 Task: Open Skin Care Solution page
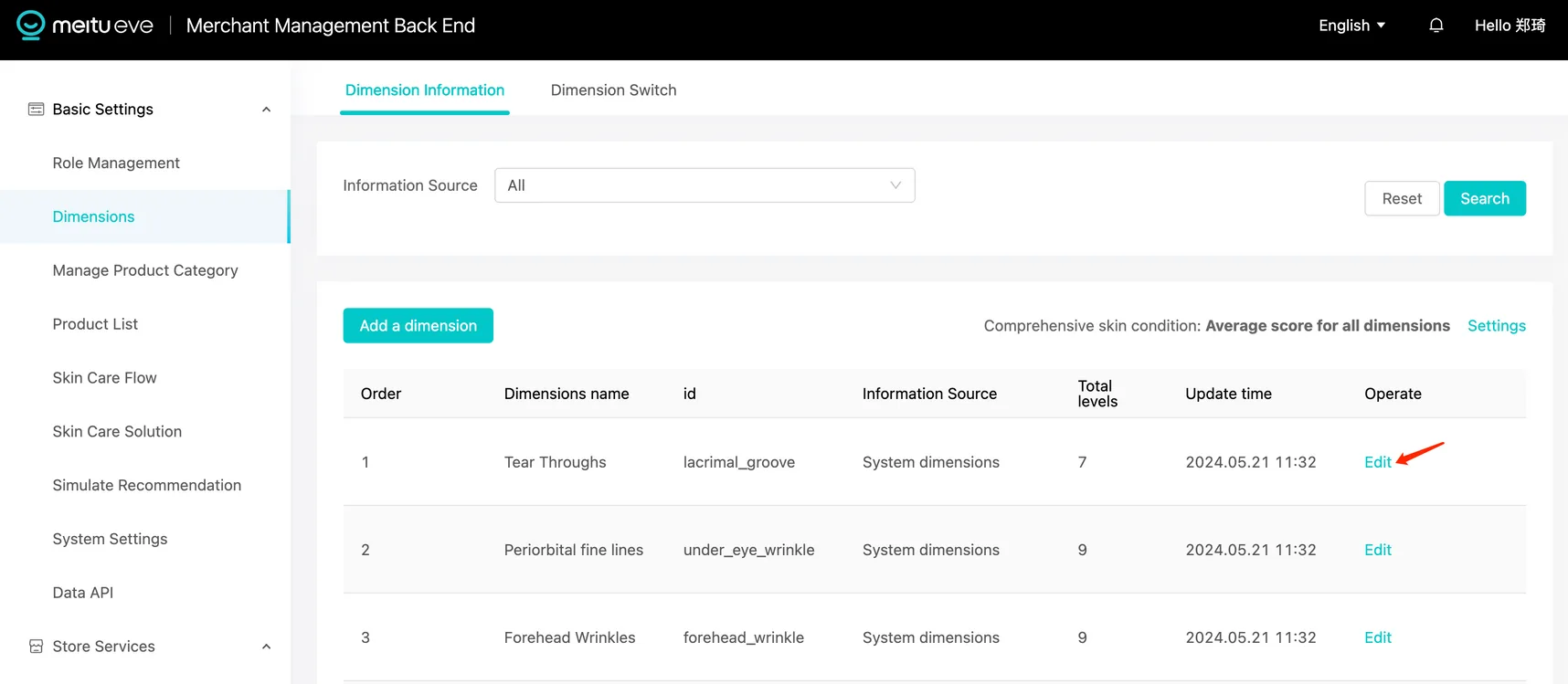tap(117, 432)
